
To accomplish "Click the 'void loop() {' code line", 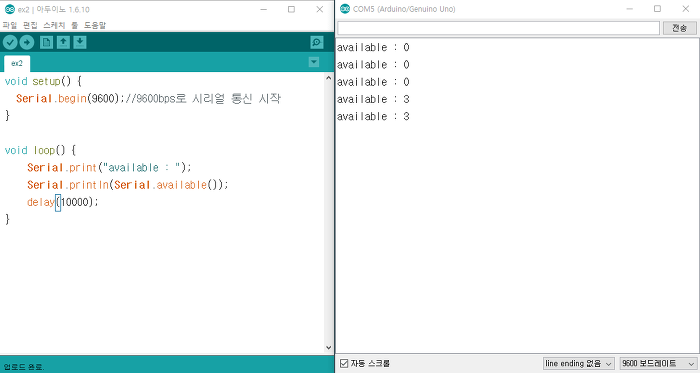I will coord(40,150).
